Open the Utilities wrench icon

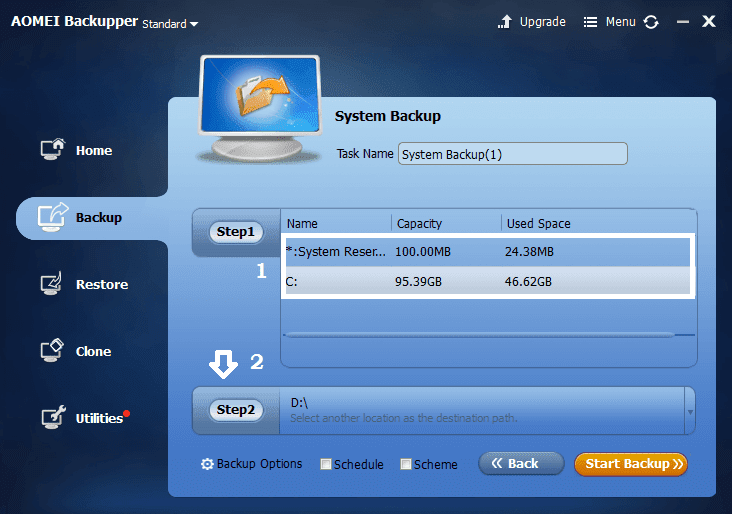click(53, 417)
